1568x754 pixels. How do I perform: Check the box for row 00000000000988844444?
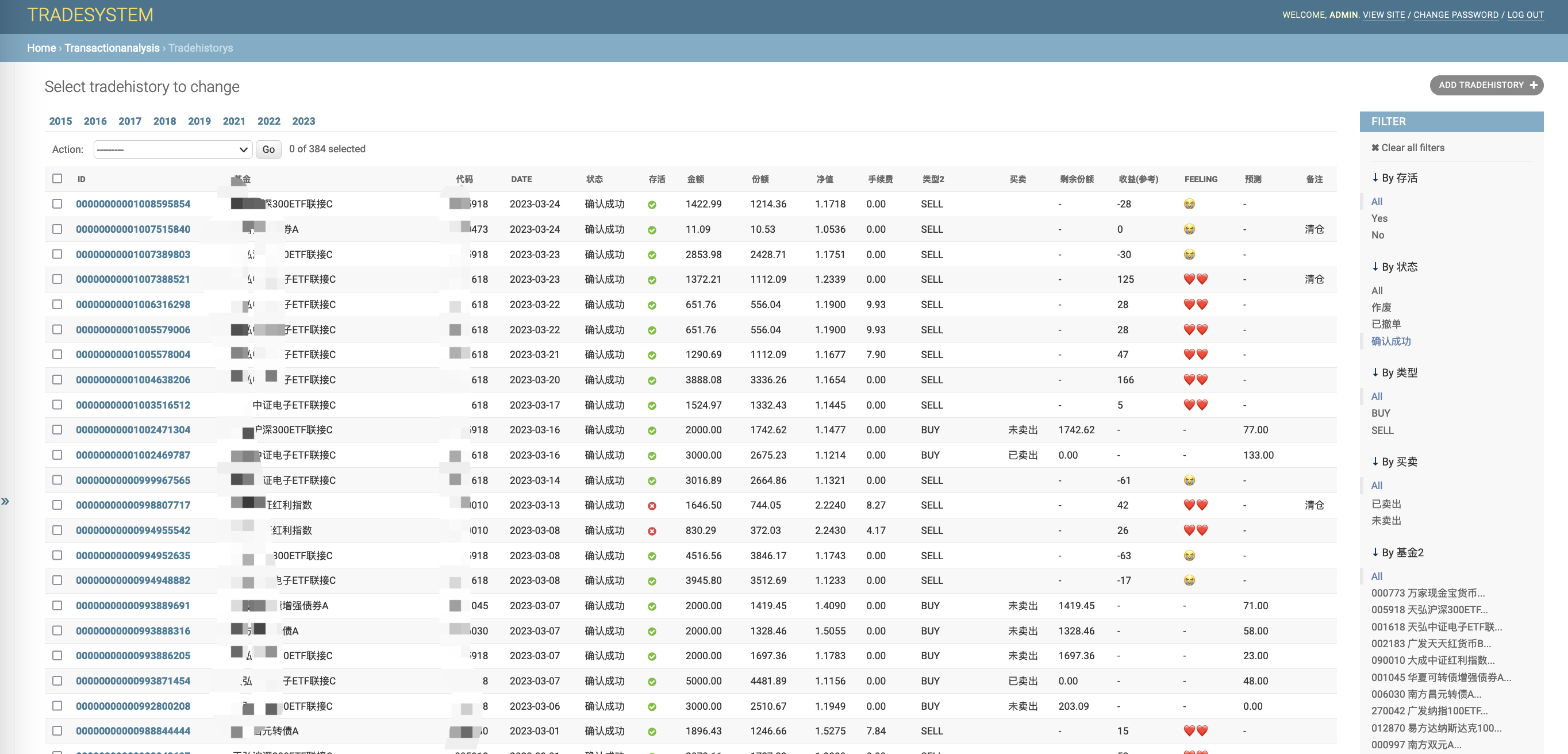coord(57,730)
